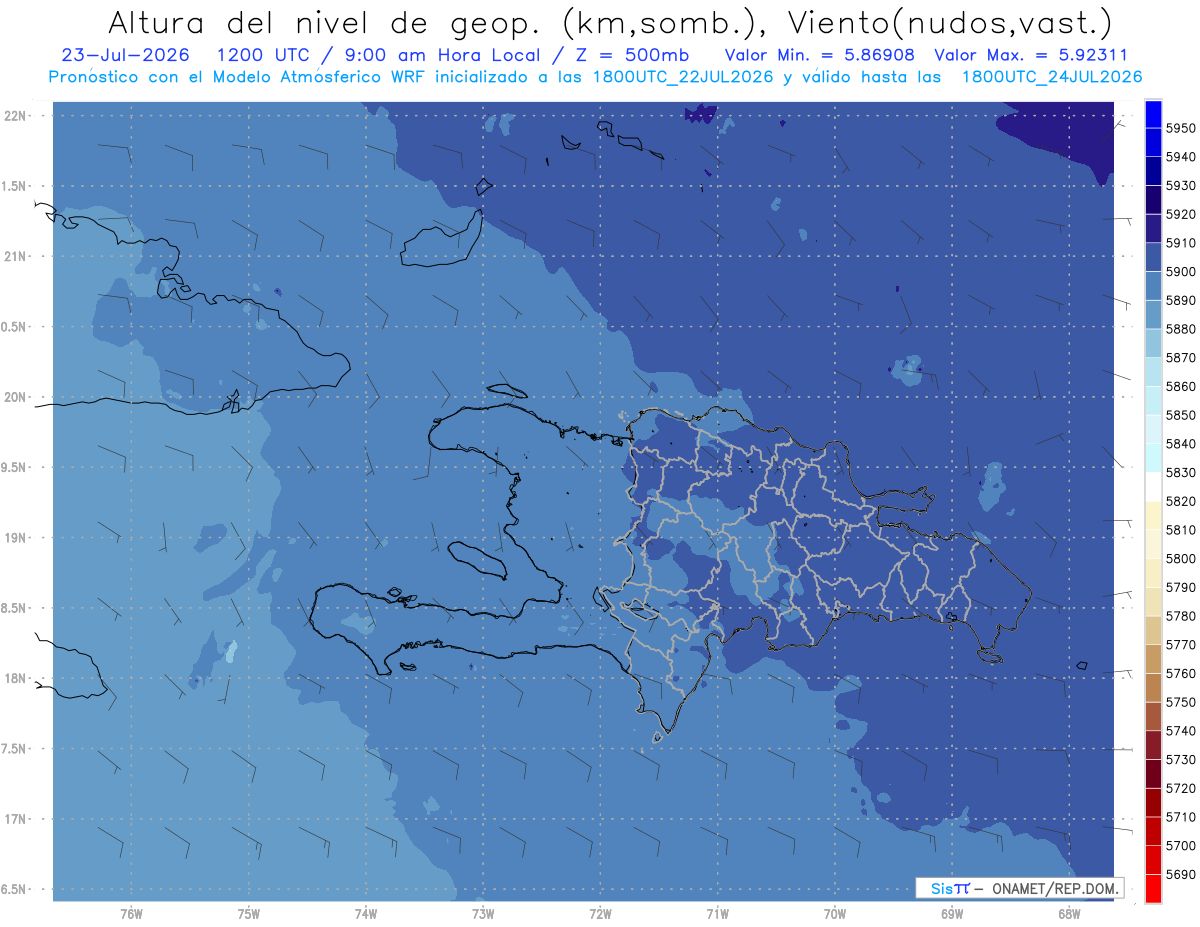Viewport: 1200px width, 927px height.
Task: Click the '6.5N' latitude label
Action: point(15,889)
